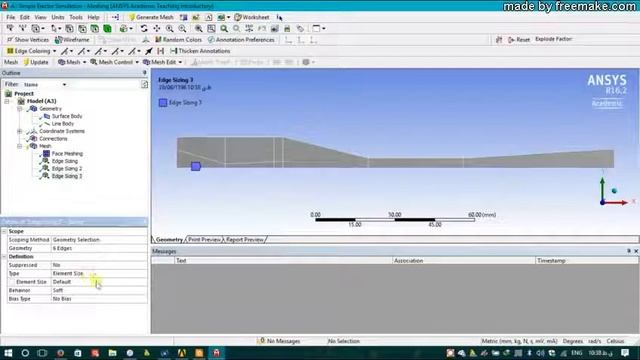
Task: Select Edge Sizing 2 in outline
Action: point(67,169)
